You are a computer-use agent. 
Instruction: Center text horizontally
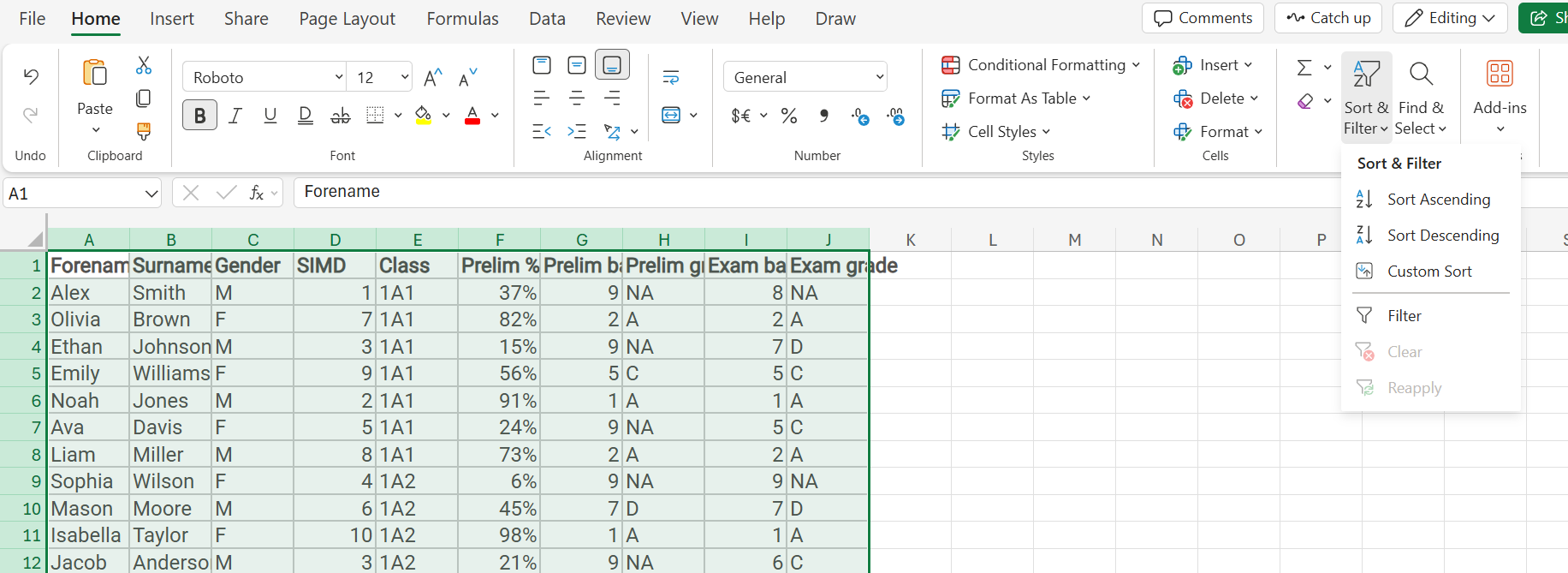577,98
